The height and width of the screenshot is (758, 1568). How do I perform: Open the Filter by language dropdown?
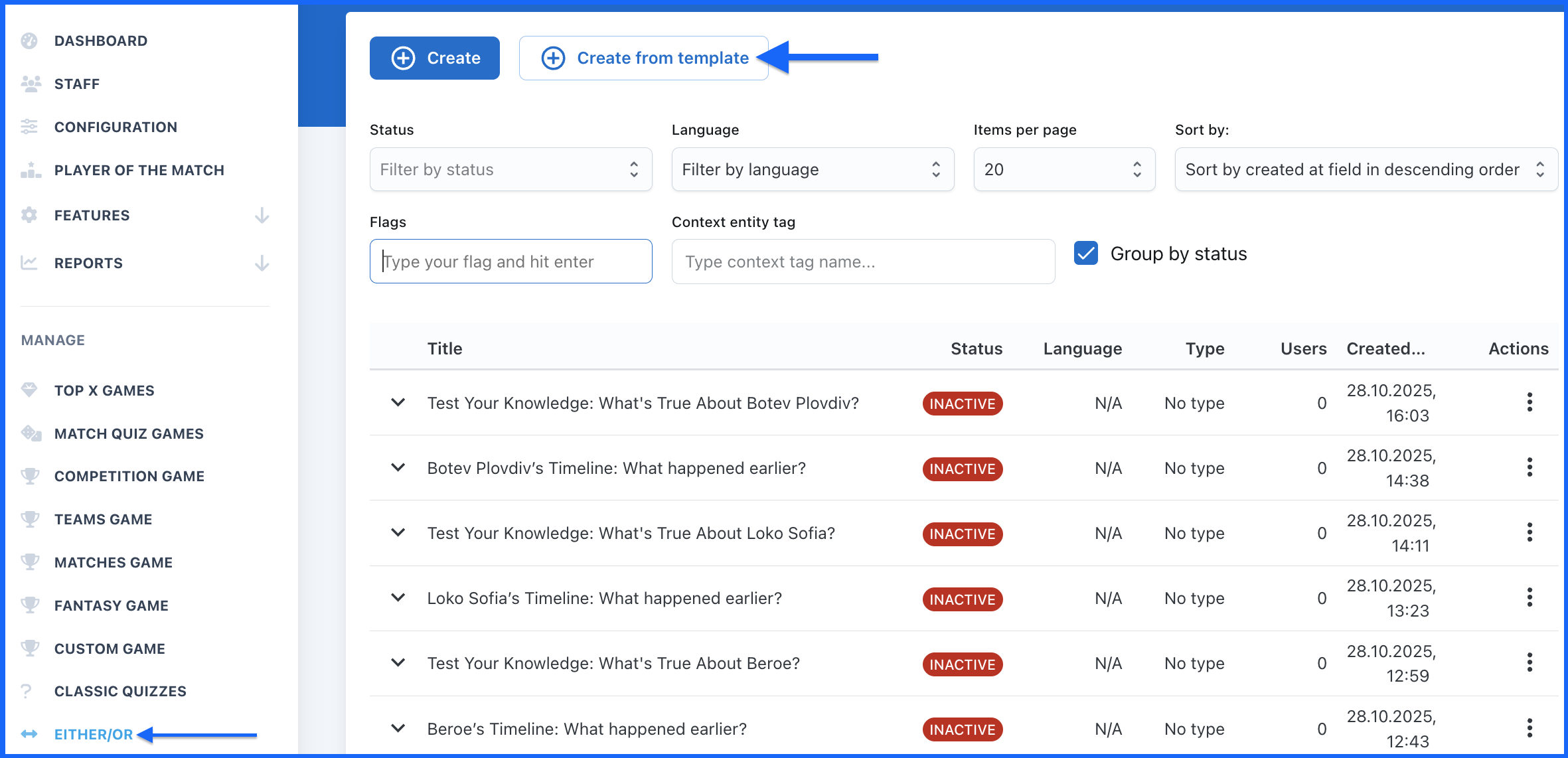812,169
